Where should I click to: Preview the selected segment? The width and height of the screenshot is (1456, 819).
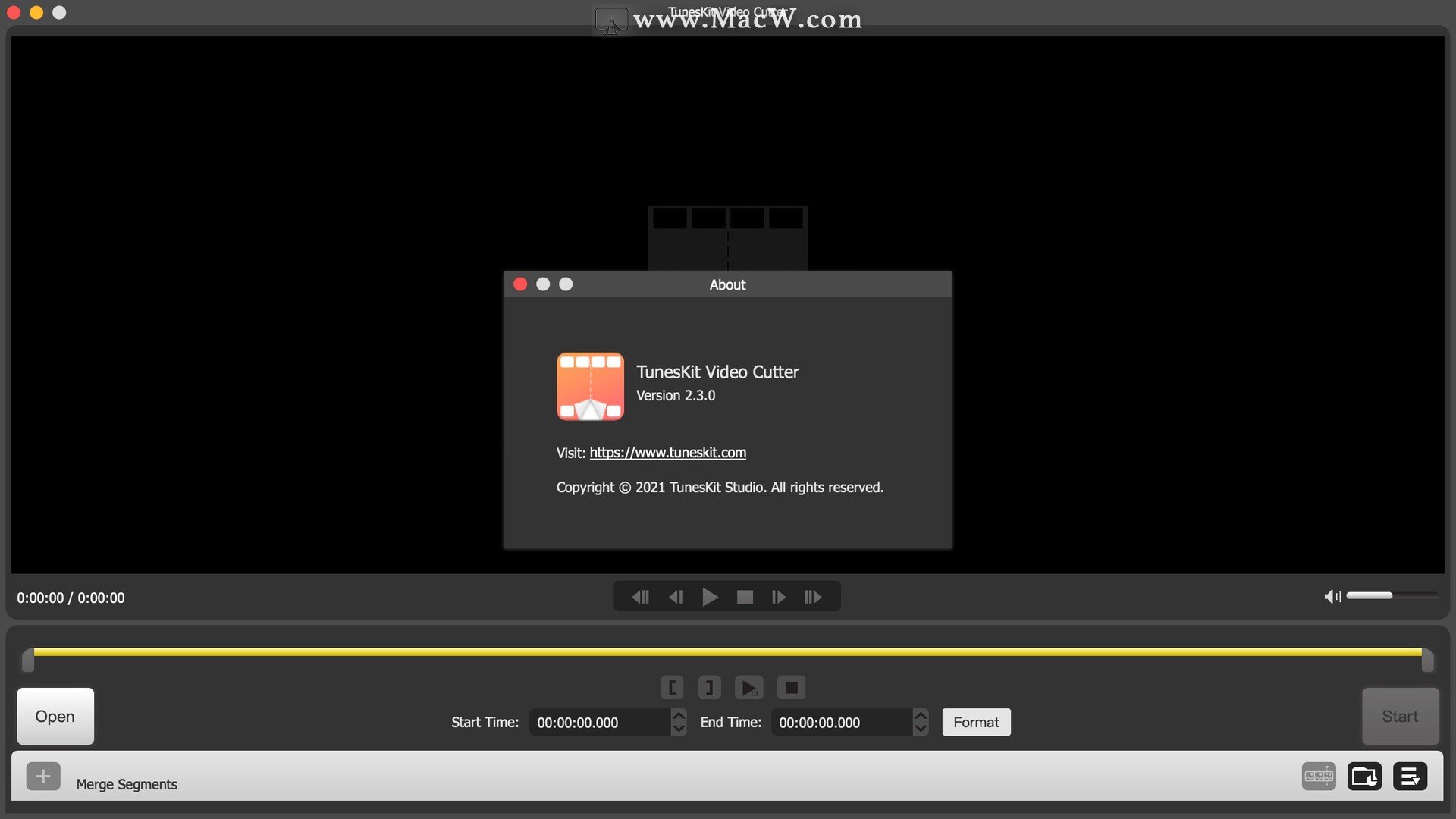pos(749,688)
